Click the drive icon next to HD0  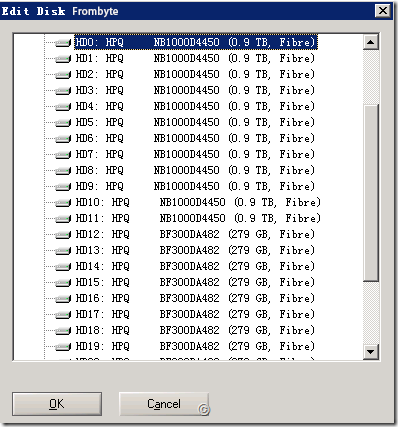(63, 42)
